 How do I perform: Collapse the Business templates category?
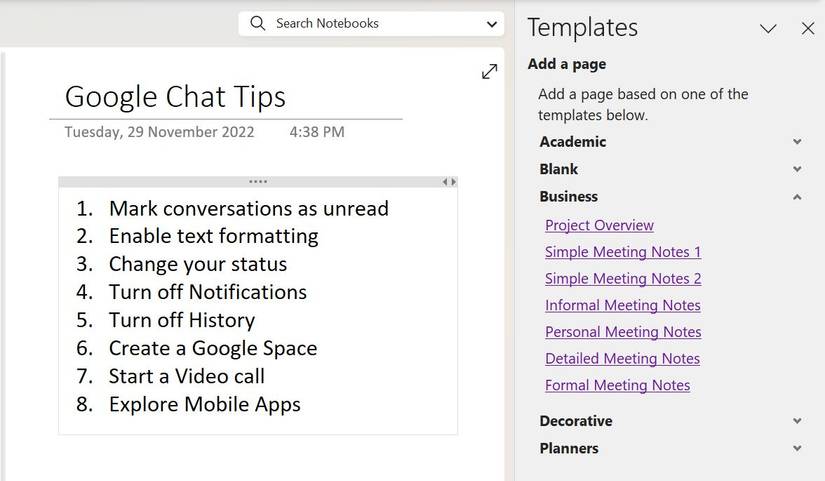797,197
